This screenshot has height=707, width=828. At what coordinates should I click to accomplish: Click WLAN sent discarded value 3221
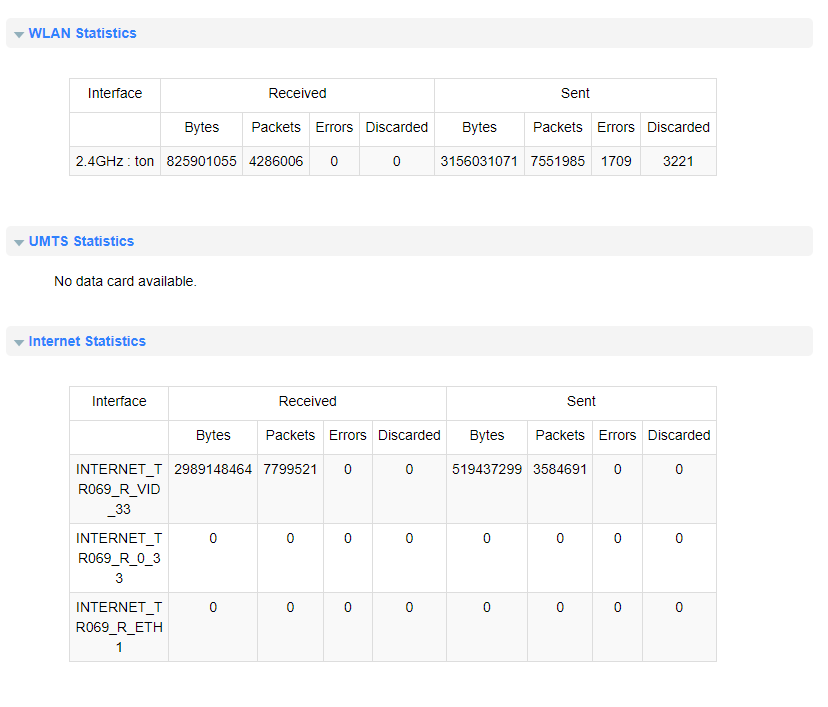coord(678,161)
